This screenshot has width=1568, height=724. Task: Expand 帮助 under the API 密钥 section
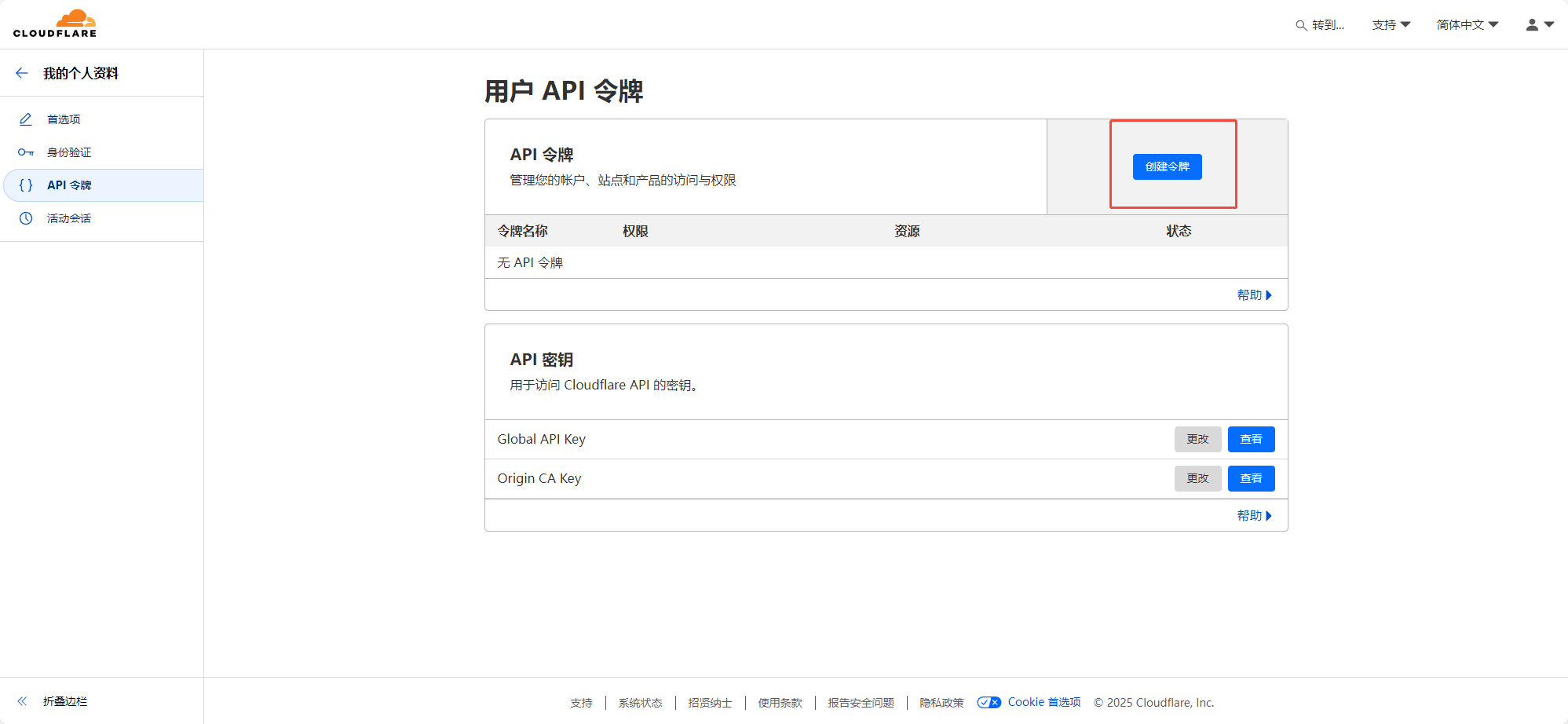point(1254,515)
